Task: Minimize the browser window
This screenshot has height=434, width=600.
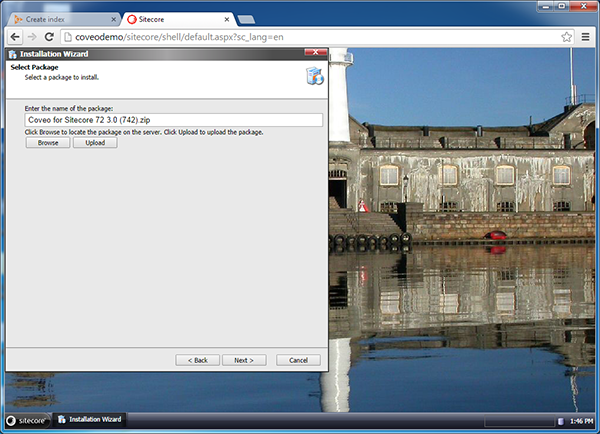Action: pyautogui.click(x=546, y=6)
